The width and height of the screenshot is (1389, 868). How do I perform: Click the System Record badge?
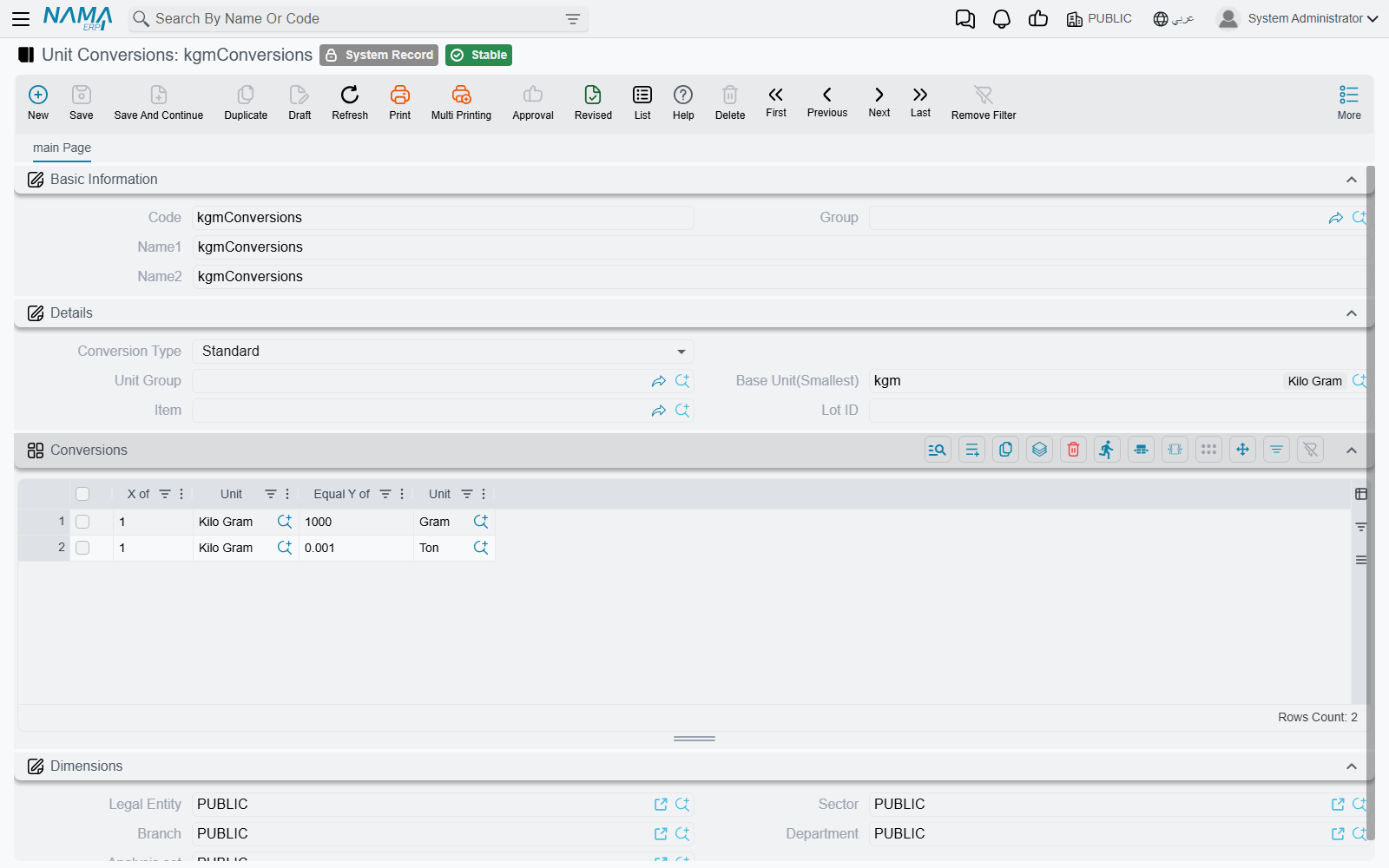pyautogui.click(x=379, y=55)
